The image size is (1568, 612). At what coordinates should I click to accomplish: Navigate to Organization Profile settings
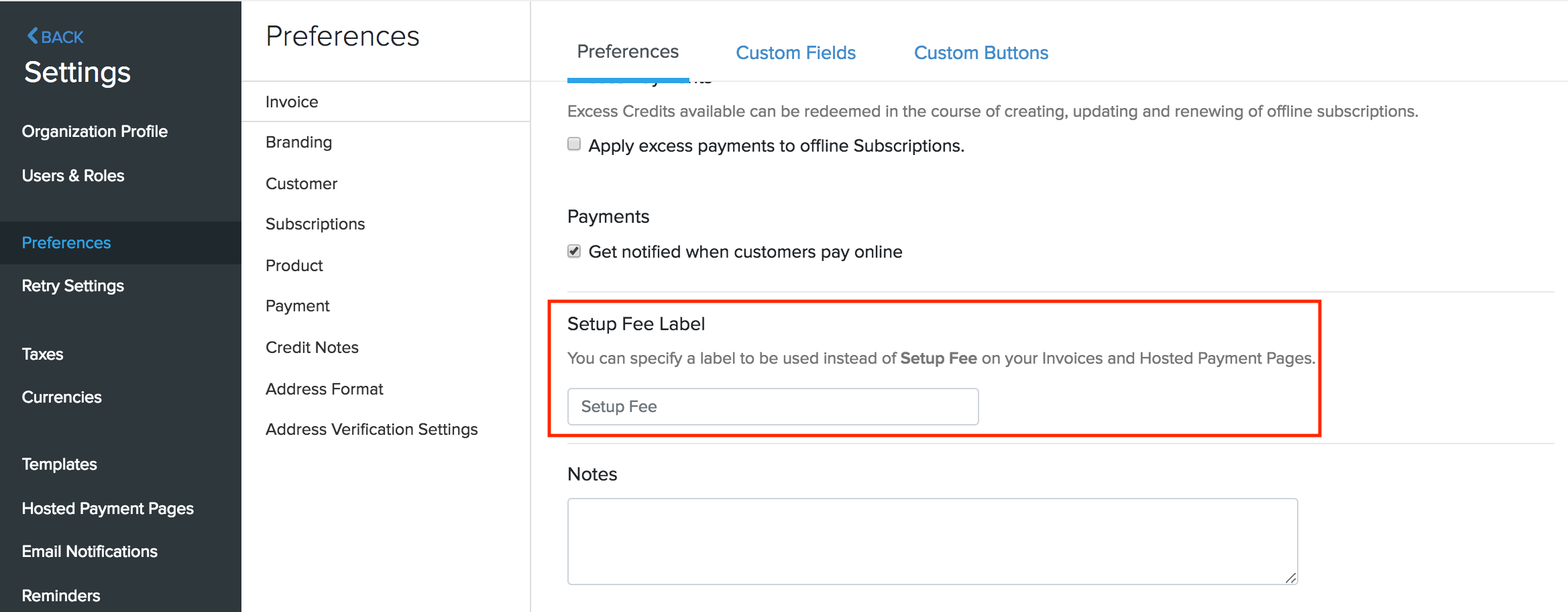(x=95, y=131)
